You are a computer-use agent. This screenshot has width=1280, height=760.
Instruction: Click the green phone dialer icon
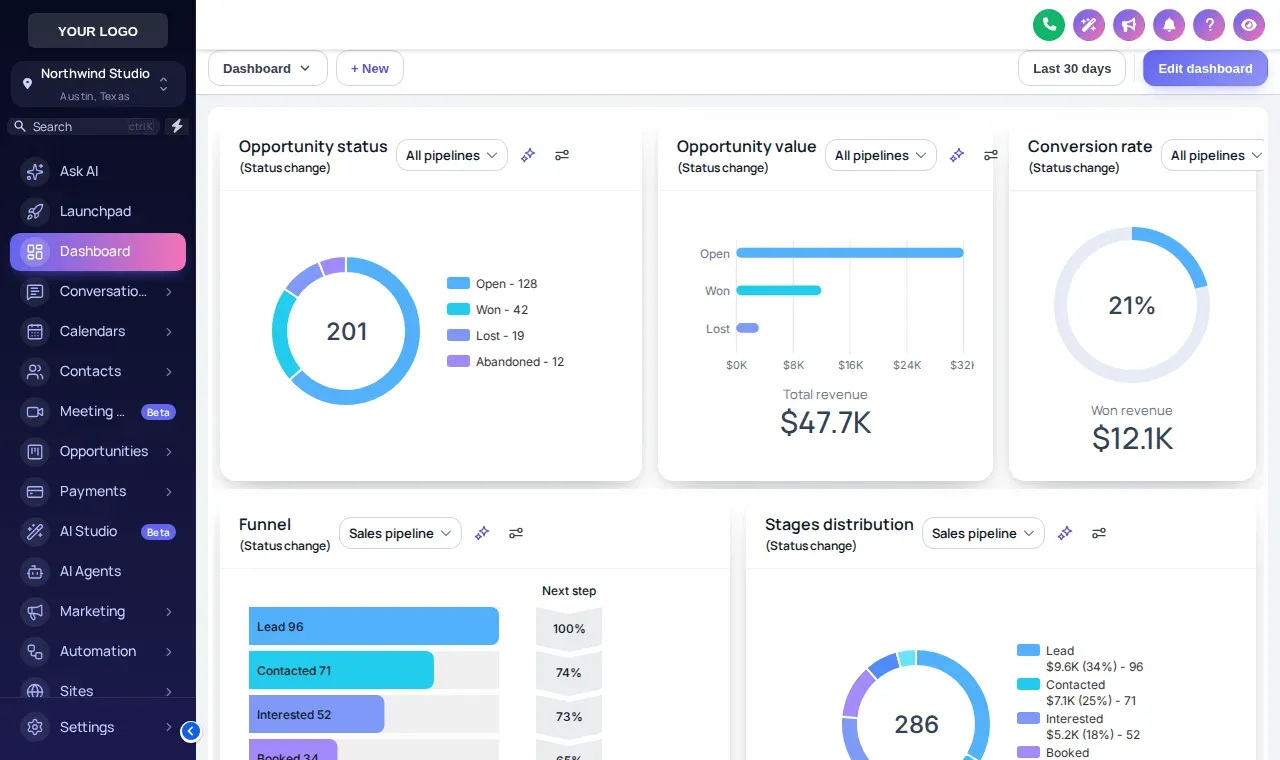click(x=1049, y=25)
